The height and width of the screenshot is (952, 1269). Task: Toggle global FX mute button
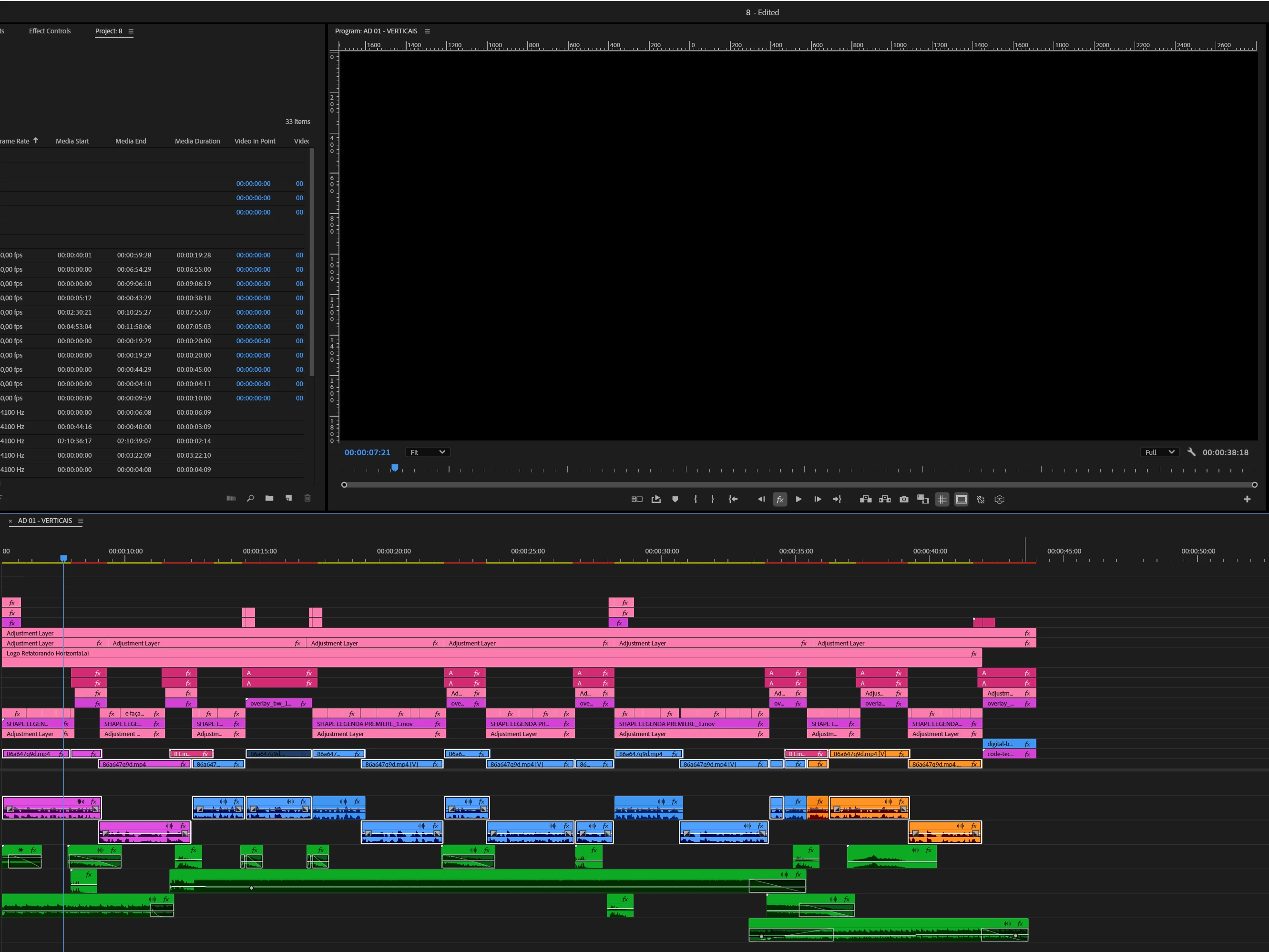779,499
